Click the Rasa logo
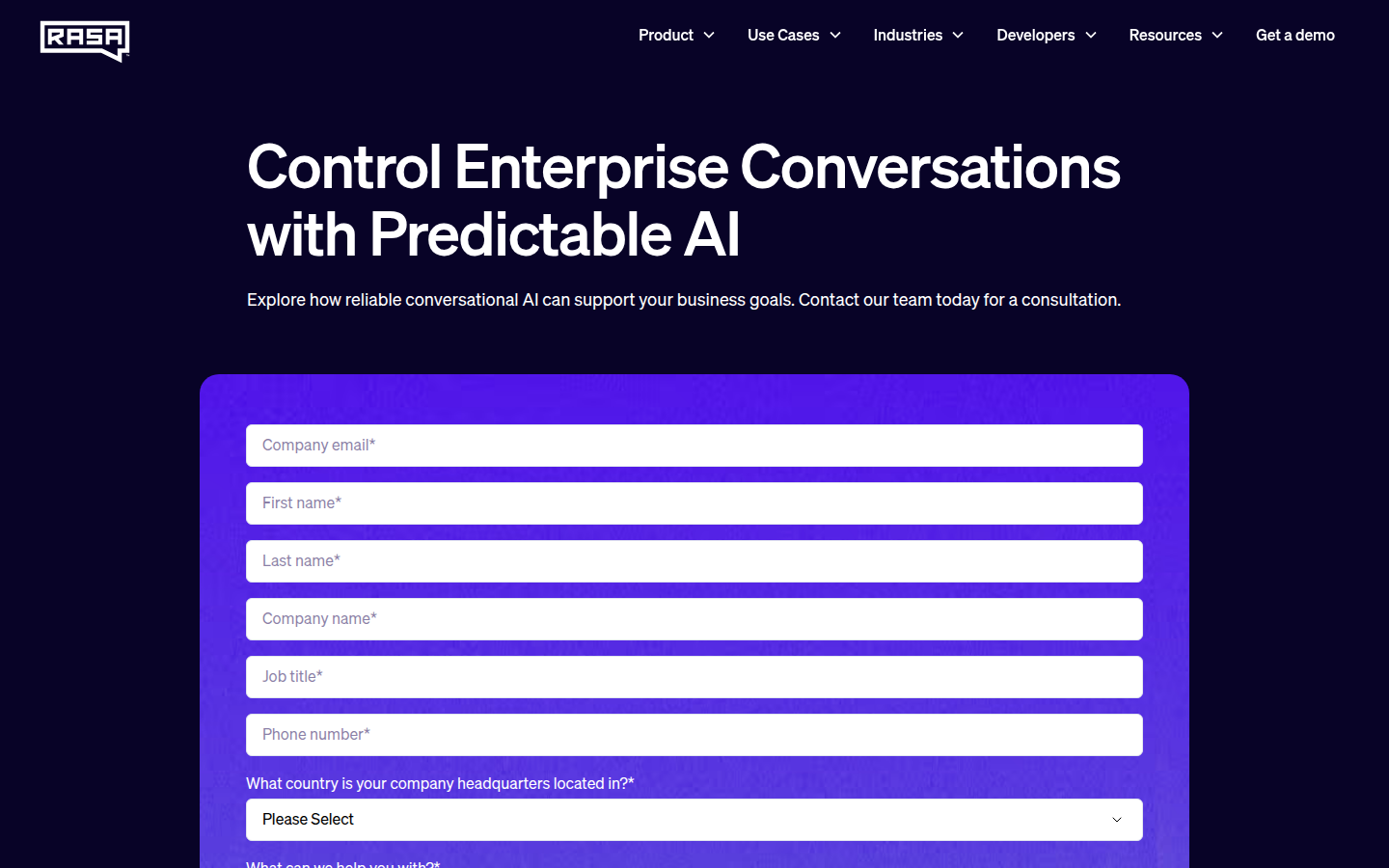The height and width of the screenshot is (868, 1389). point(85,41)
